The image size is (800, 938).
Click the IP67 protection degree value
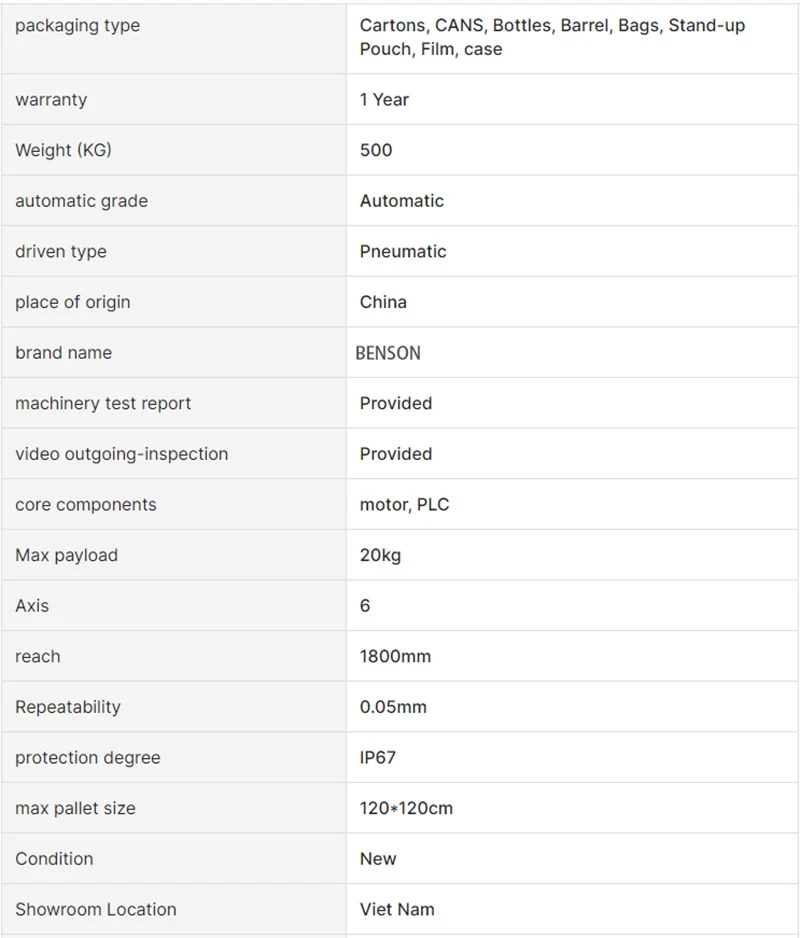(x=378, y=758)
